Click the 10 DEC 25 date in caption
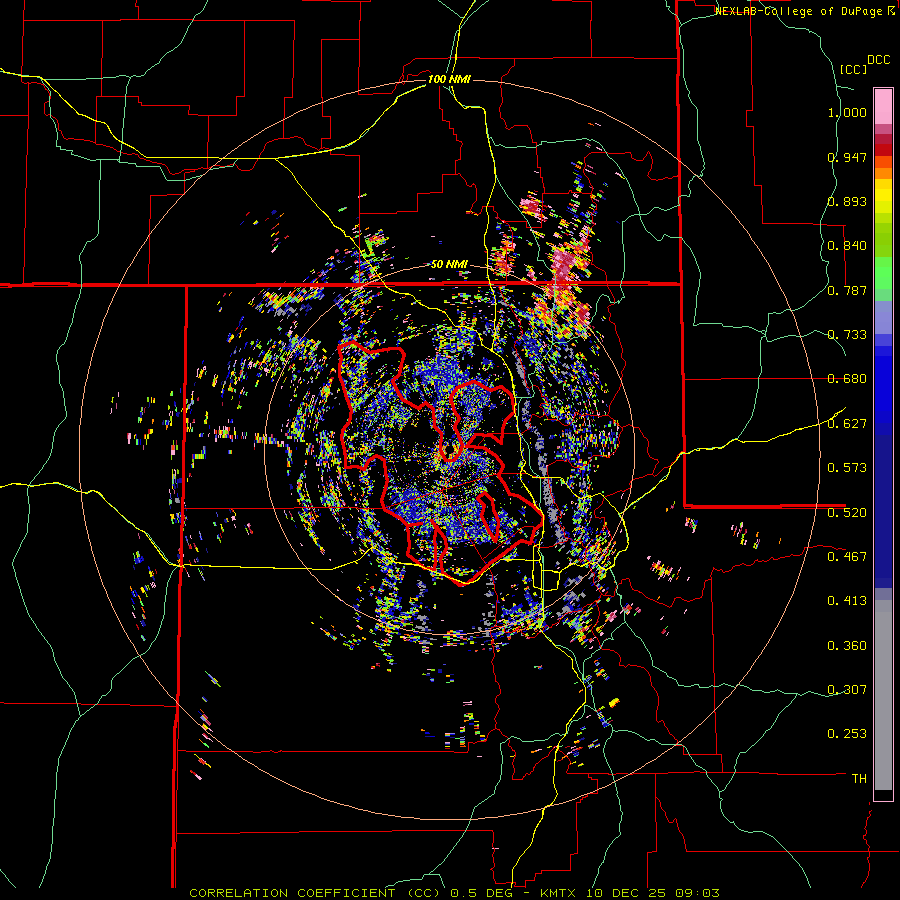Image resolution: width=900 pixels, height=900 pixels. click(624, 893)
